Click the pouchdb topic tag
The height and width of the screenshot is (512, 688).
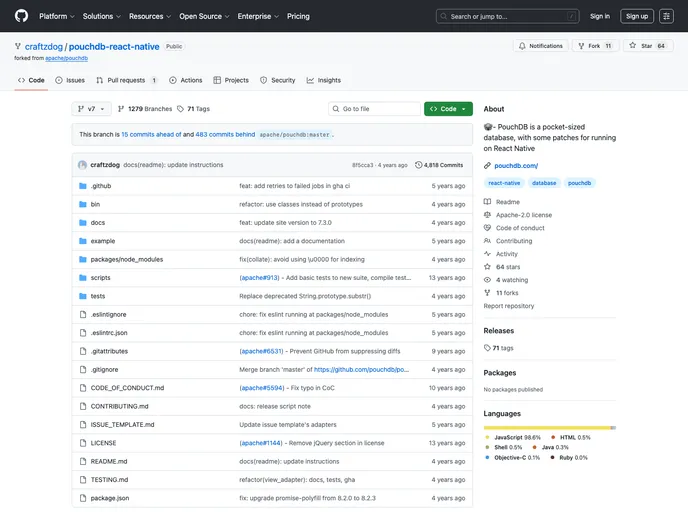pyautogui.click(x=579, y=183)
